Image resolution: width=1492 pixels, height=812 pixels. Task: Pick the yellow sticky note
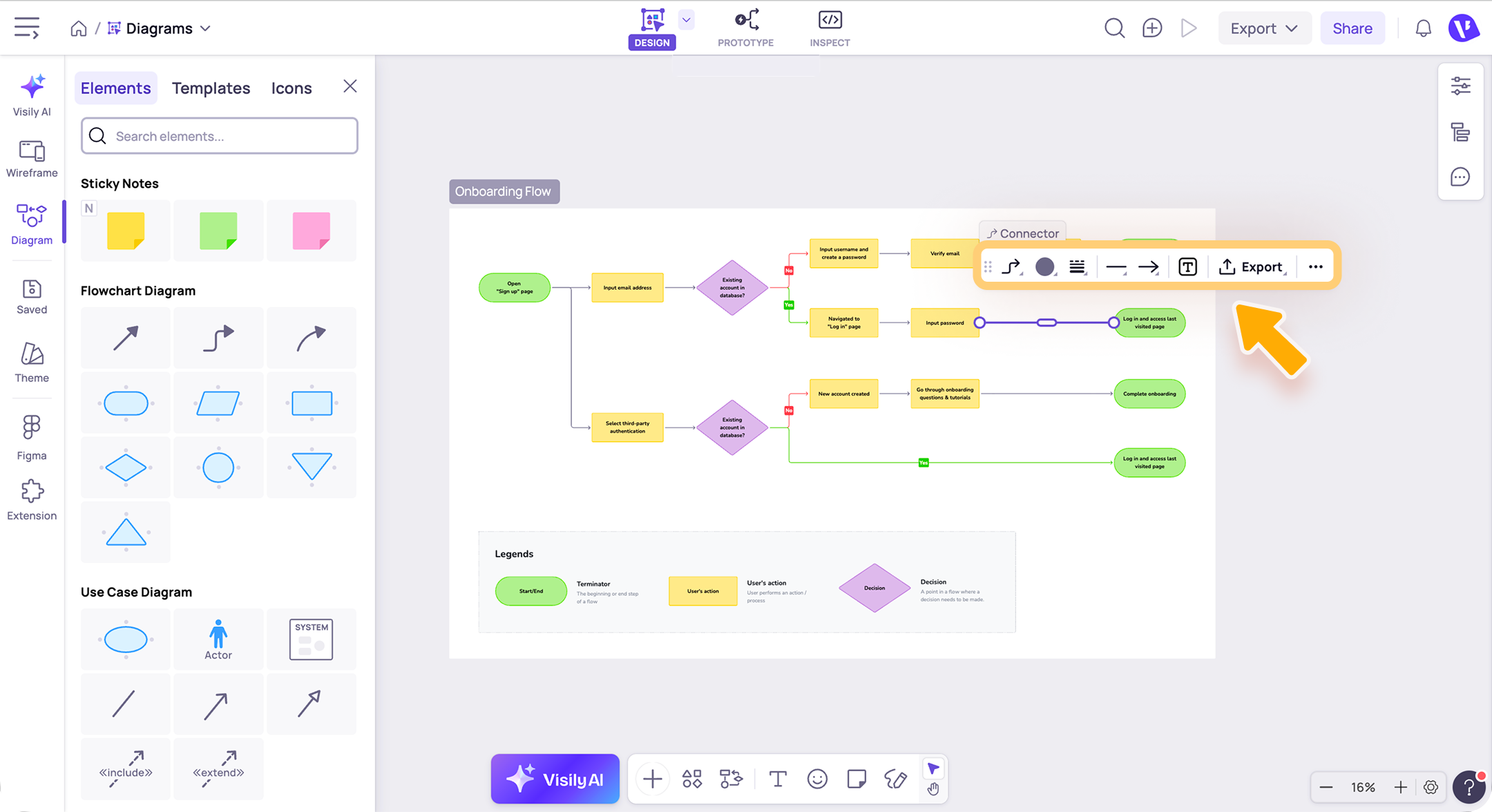[126, 231]
